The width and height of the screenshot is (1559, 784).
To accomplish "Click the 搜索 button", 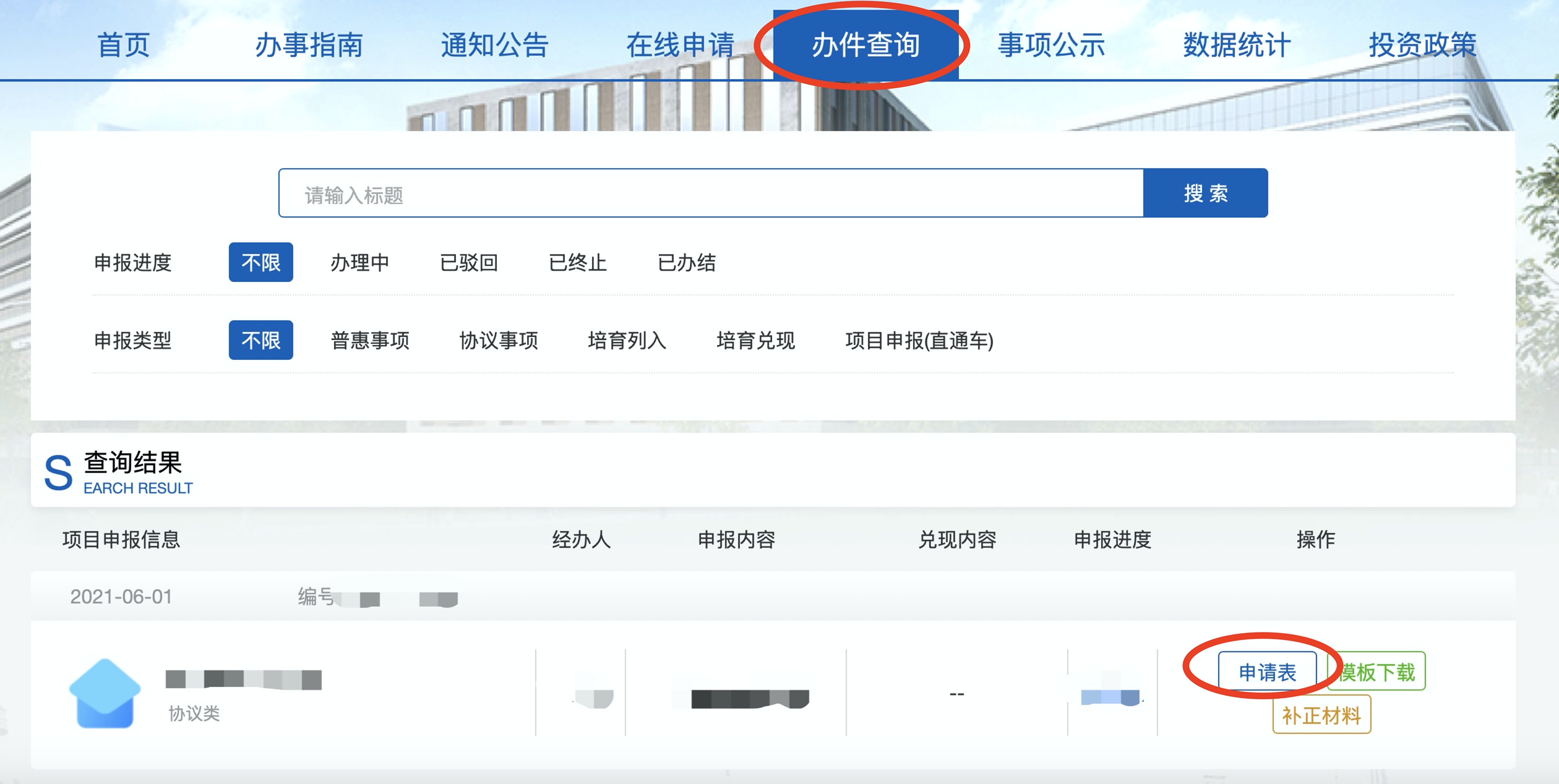I will point(1206,193).
